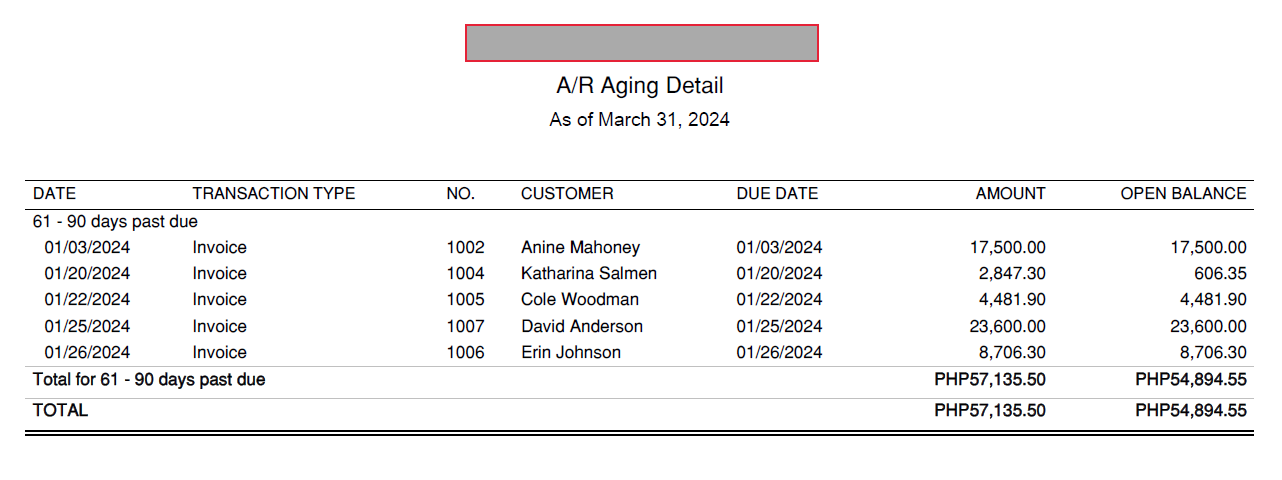Click the TOTAL open balance PHP54,894.55
Image resolution: width=1282 pixels, height=480 pixels.
(1190, 410)
